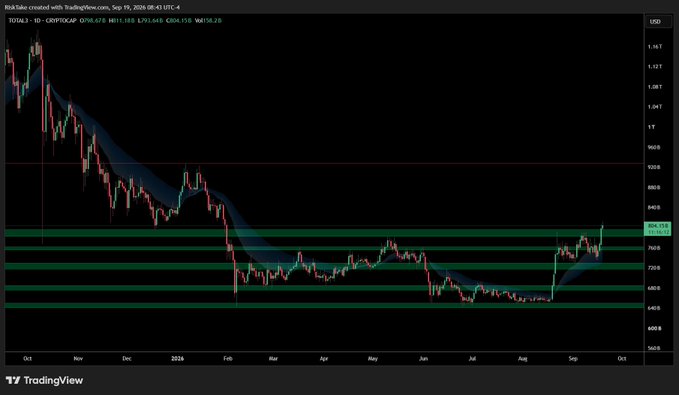The width and height of the screenshot is (679, 395).
Task: Click the May date on the time axis
Action: [x=373, y=359]
